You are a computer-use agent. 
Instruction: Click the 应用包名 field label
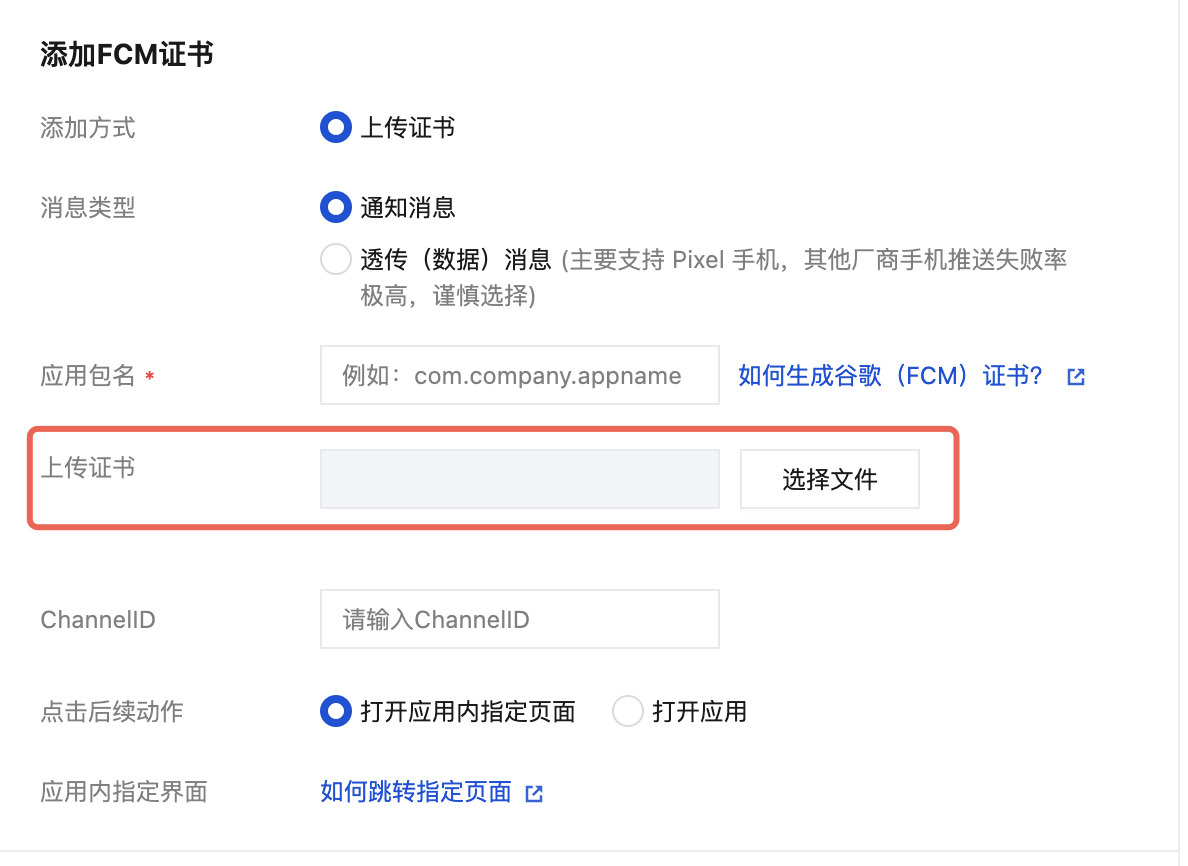(88, 376)
